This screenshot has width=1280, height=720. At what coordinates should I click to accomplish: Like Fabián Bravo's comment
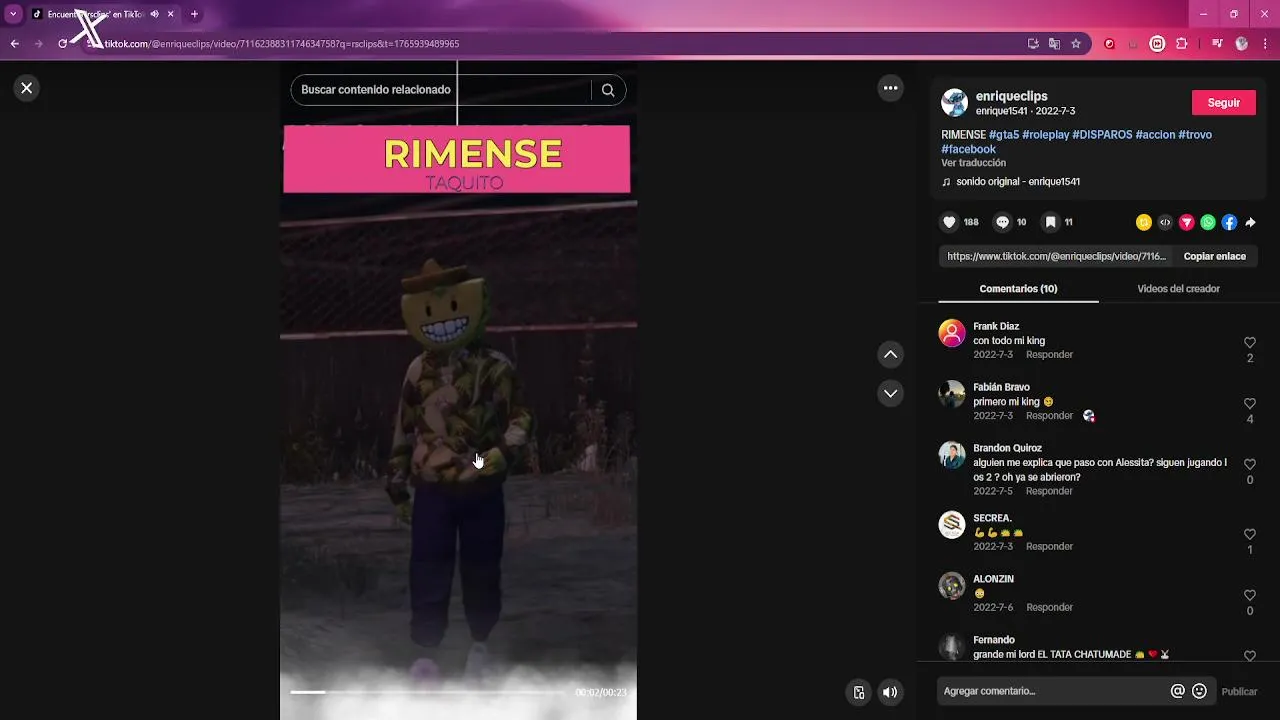coord(1250,404)
